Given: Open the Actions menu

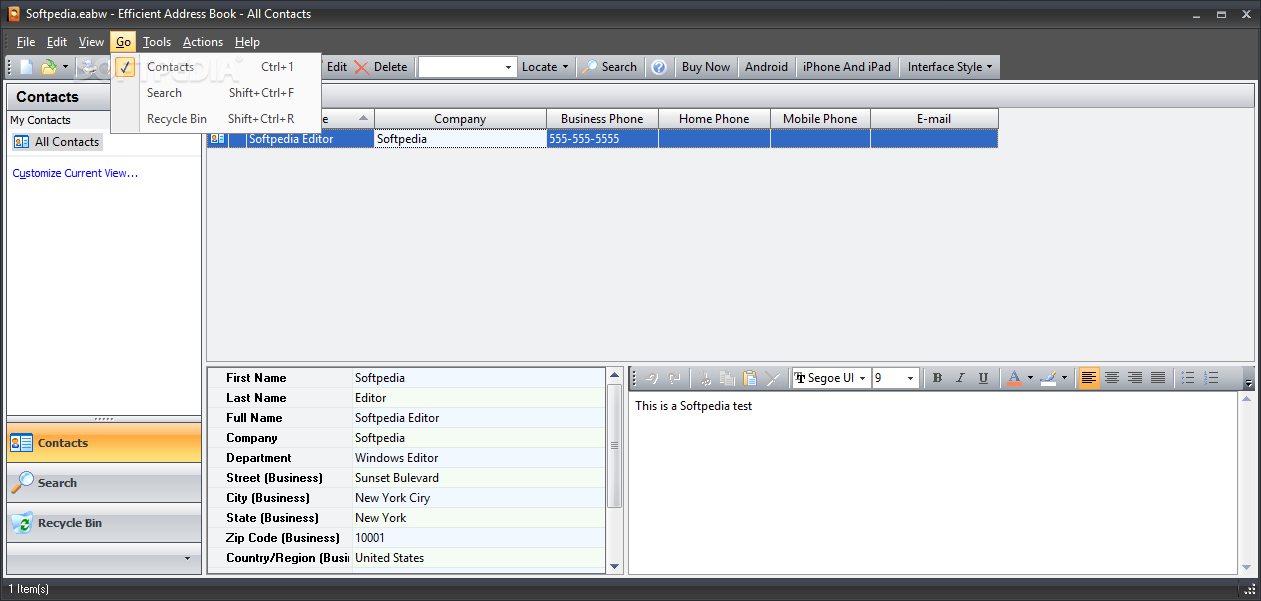Looking at the screenshot, I should coord(203,42).
